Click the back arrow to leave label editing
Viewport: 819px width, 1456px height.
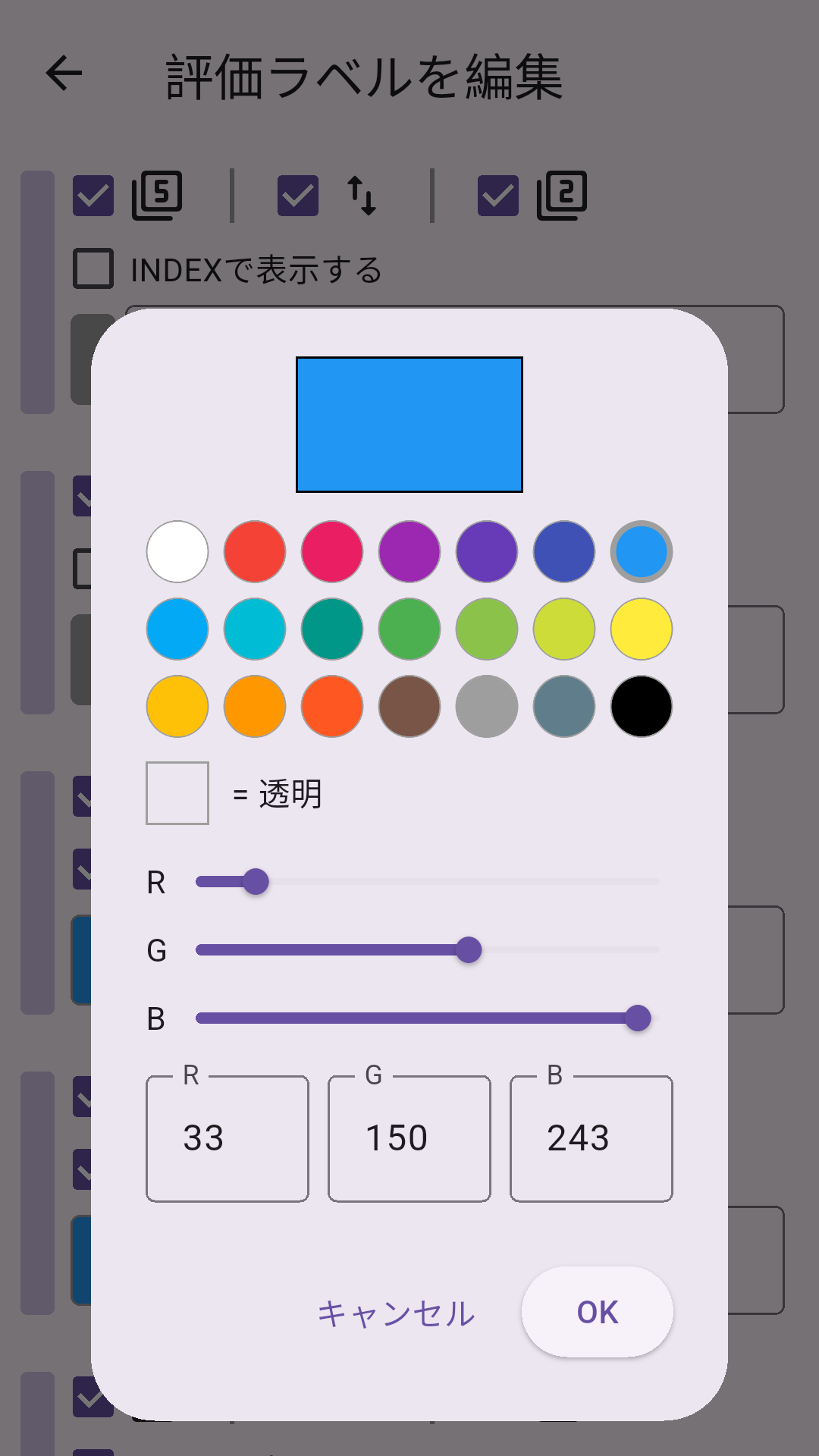coord(64,74)
